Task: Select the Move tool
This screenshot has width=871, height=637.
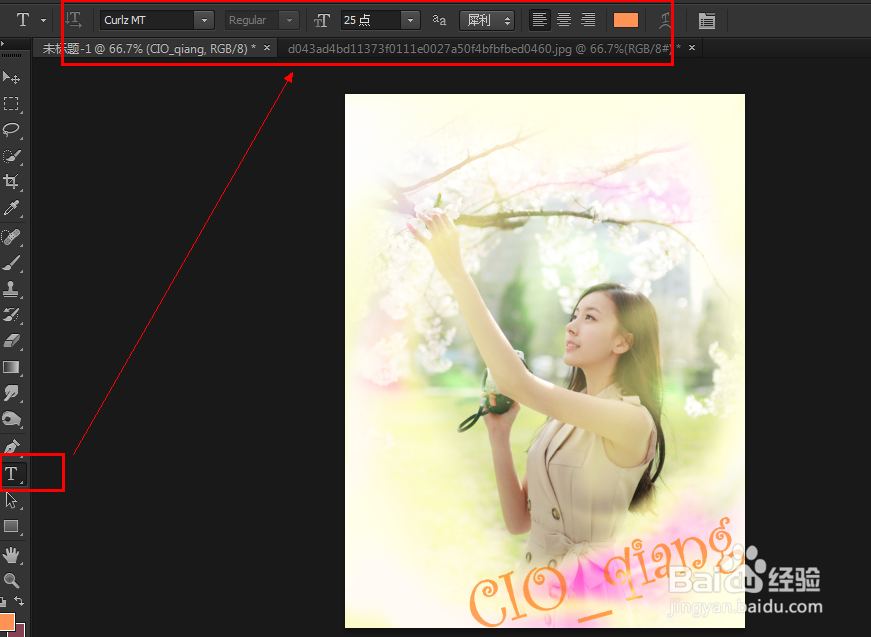Action: [x=11, y=78]
